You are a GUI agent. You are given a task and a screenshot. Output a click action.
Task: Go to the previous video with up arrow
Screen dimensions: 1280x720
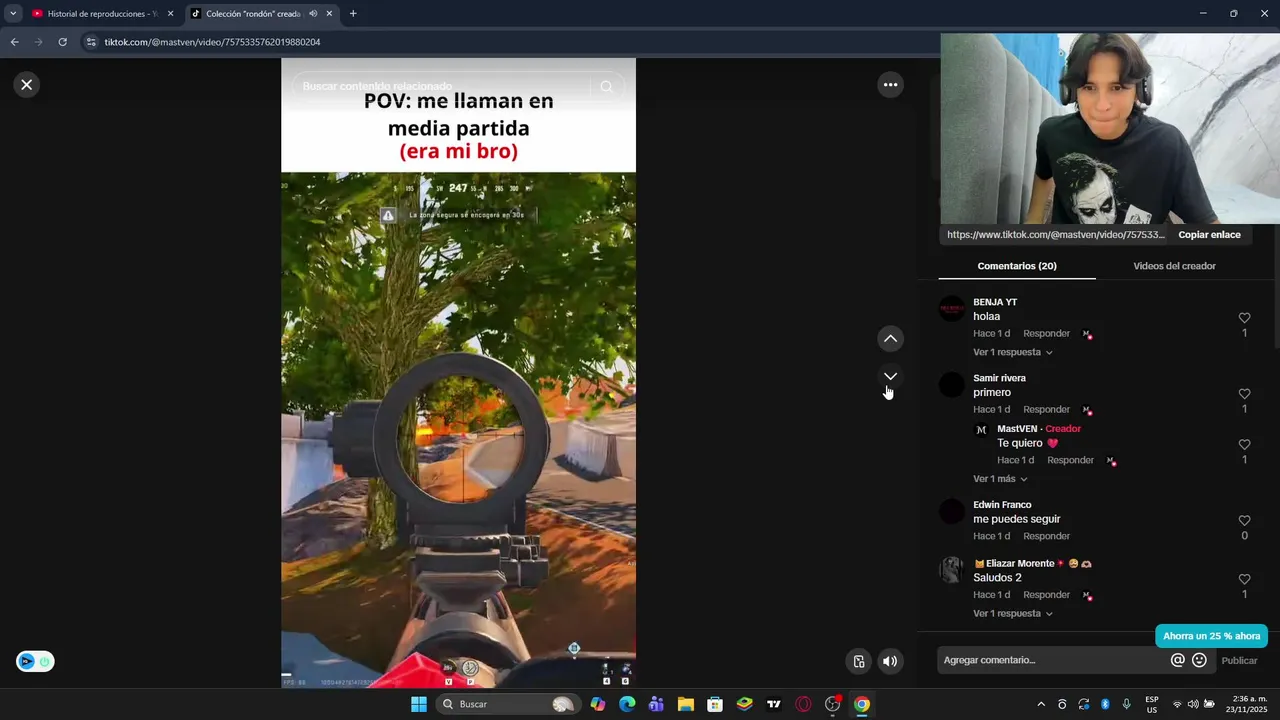[890, 339]
